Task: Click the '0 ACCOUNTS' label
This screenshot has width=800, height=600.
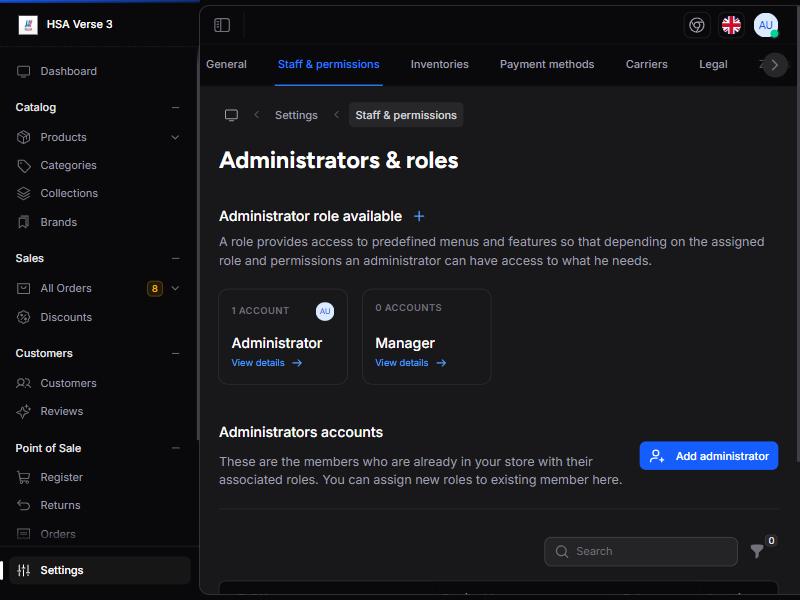Action: 408,308
